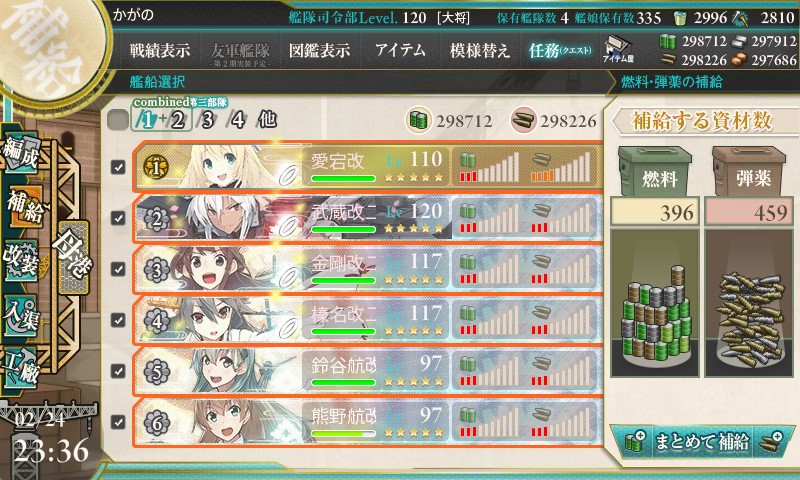The image size is (800, 480).
Task: Open the 工廠 factory sidebar icon
Action: coord(21,368)
